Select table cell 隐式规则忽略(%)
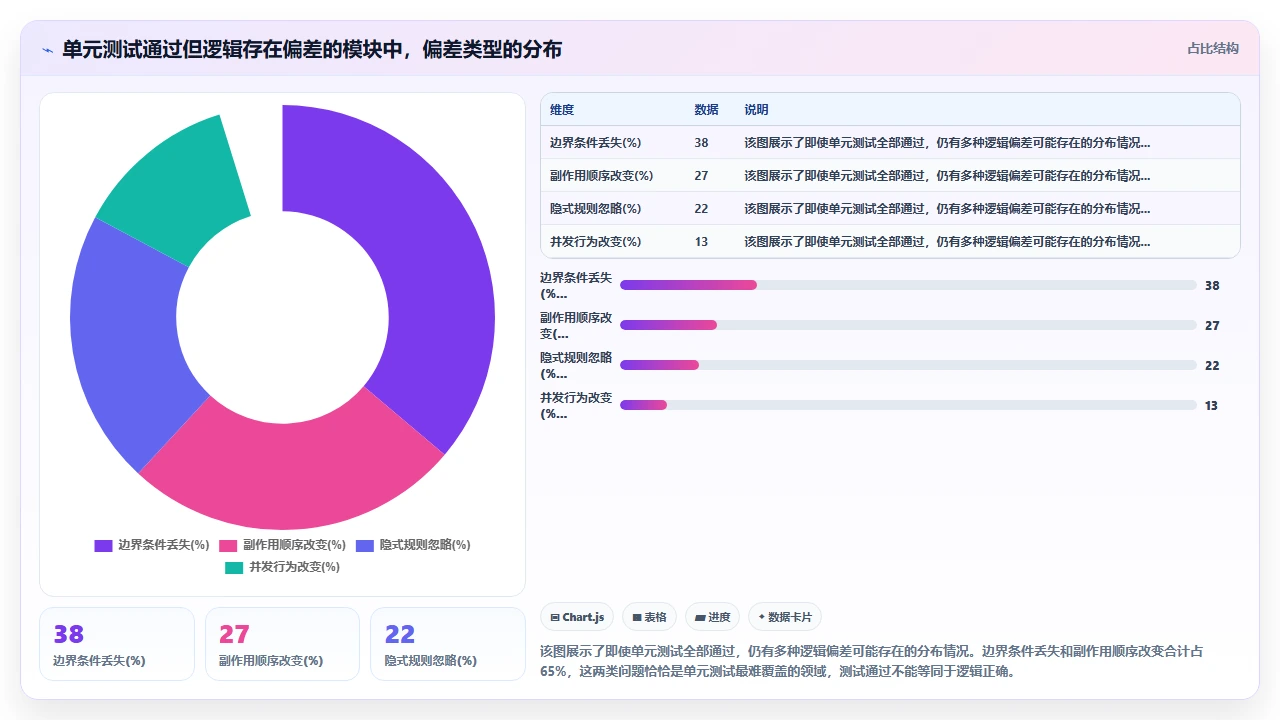Image resolution: width=1280 pixels, height=720 pixels. [596, 209]
